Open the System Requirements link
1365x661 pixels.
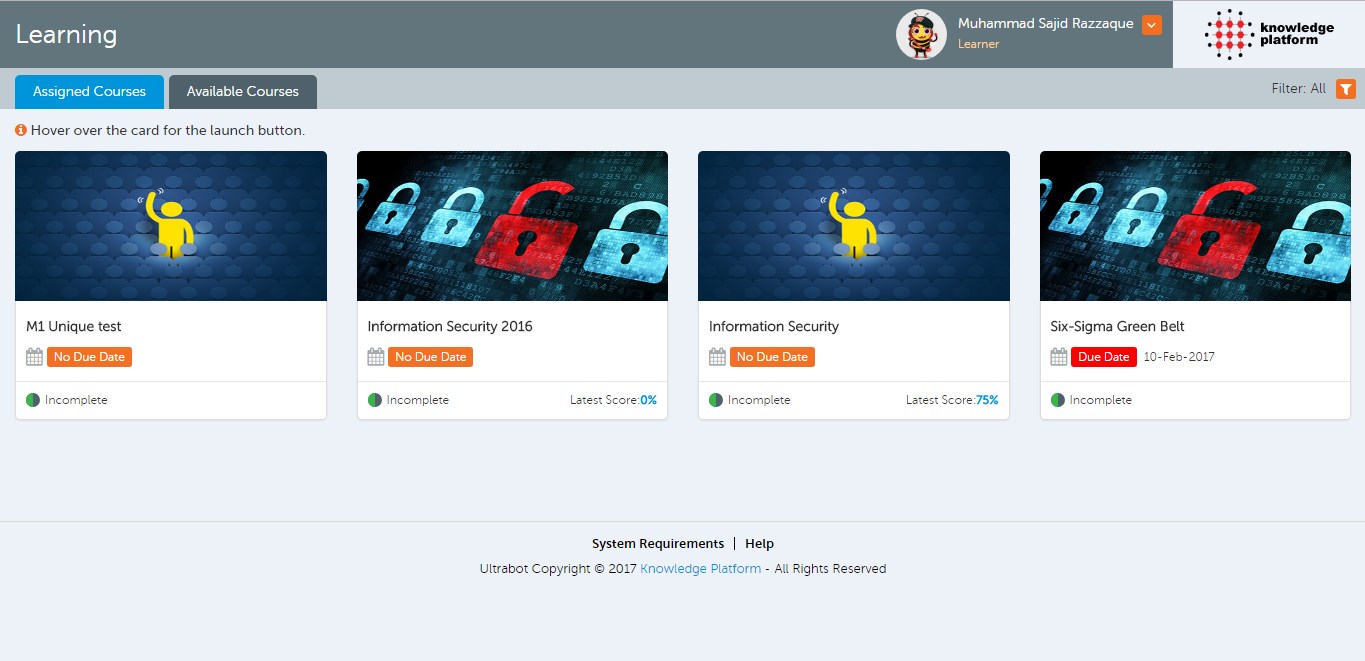[x=657, y=544]
